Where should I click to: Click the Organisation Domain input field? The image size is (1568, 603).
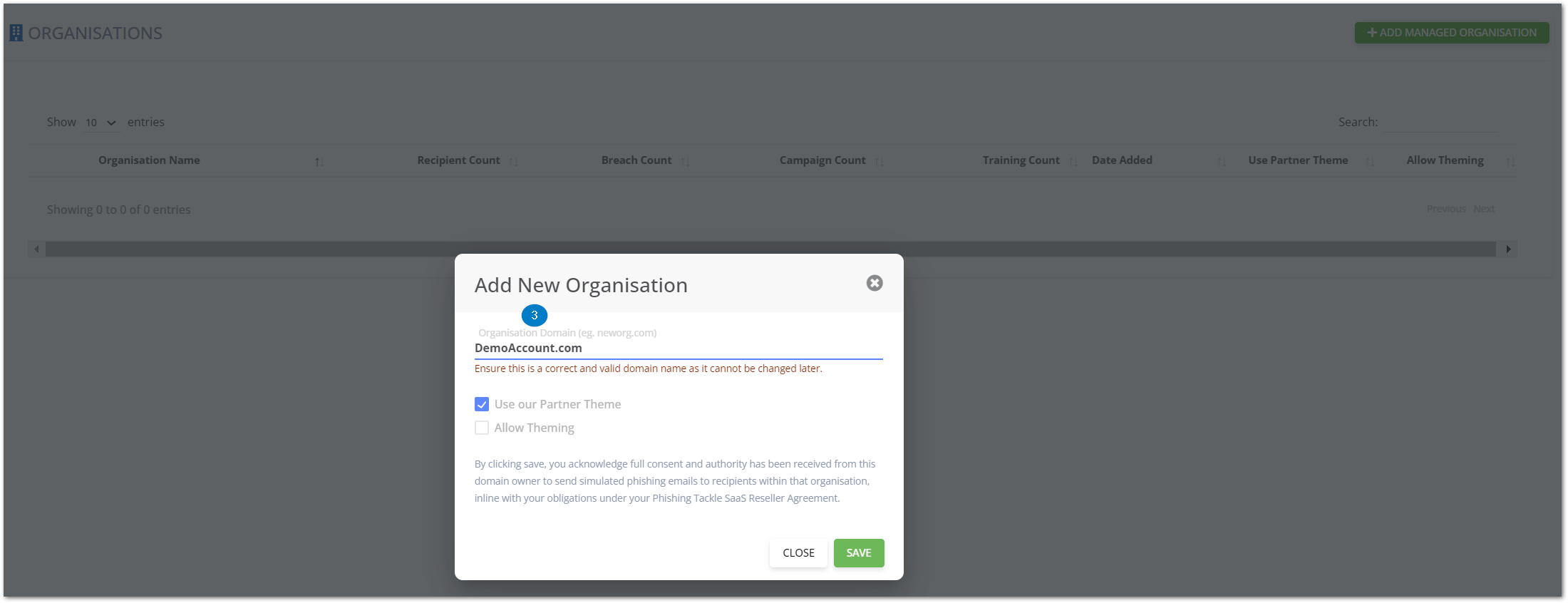point(679,348)
